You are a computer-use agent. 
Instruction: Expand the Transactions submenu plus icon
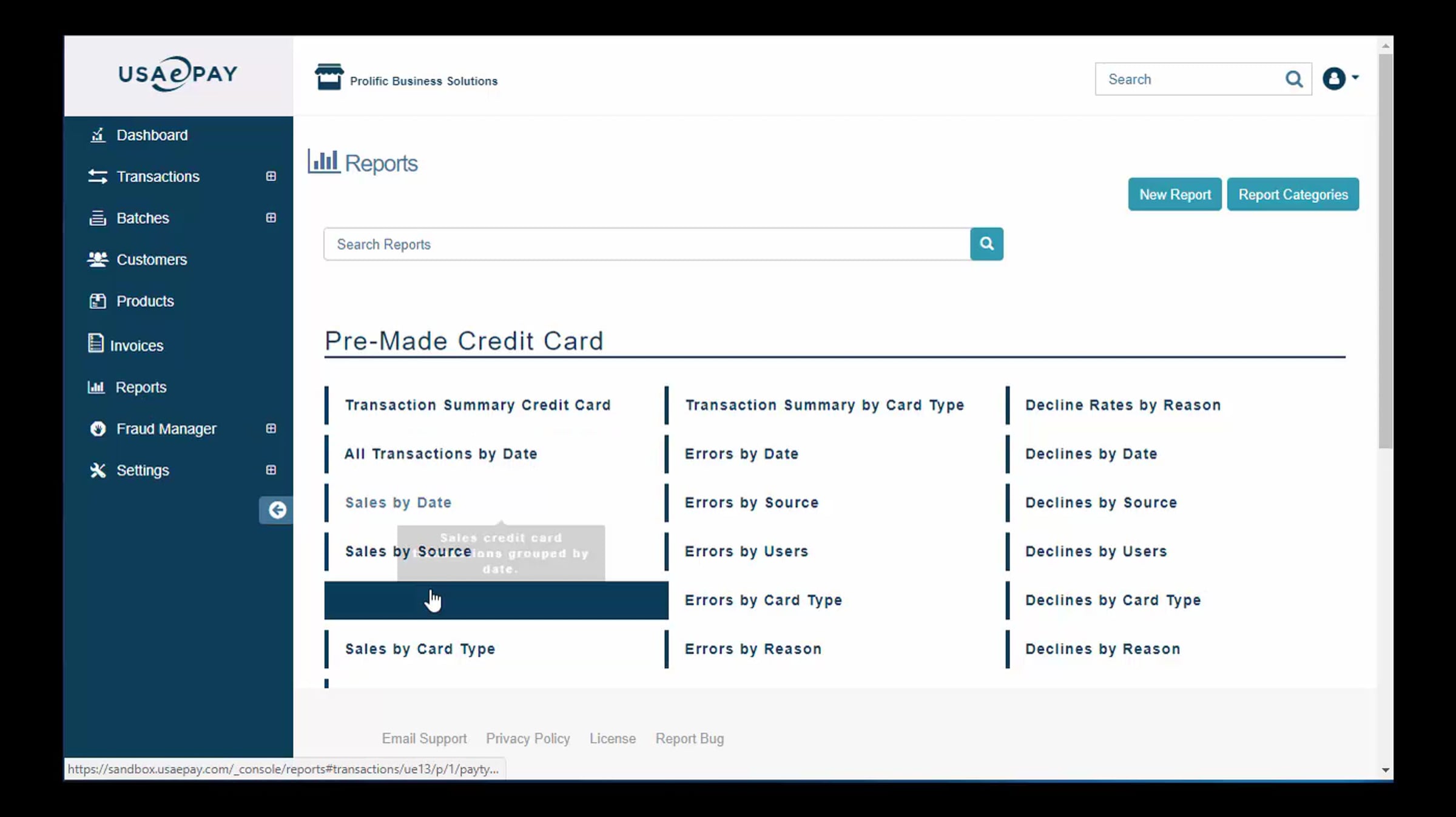pyautogui.click(x=271, y=177)
